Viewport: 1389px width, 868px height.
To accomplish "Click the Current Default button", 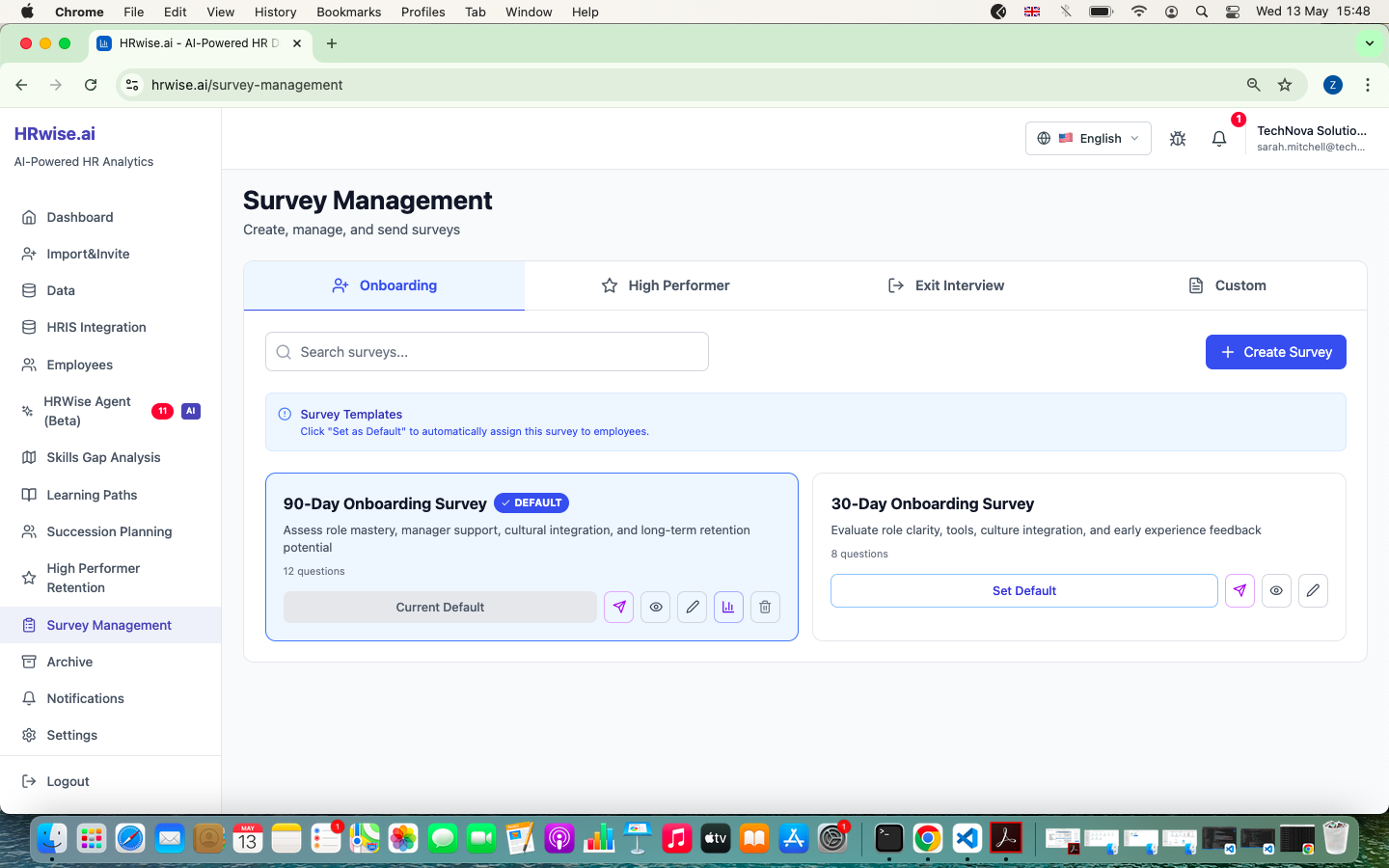I will [x=440, y=608].
